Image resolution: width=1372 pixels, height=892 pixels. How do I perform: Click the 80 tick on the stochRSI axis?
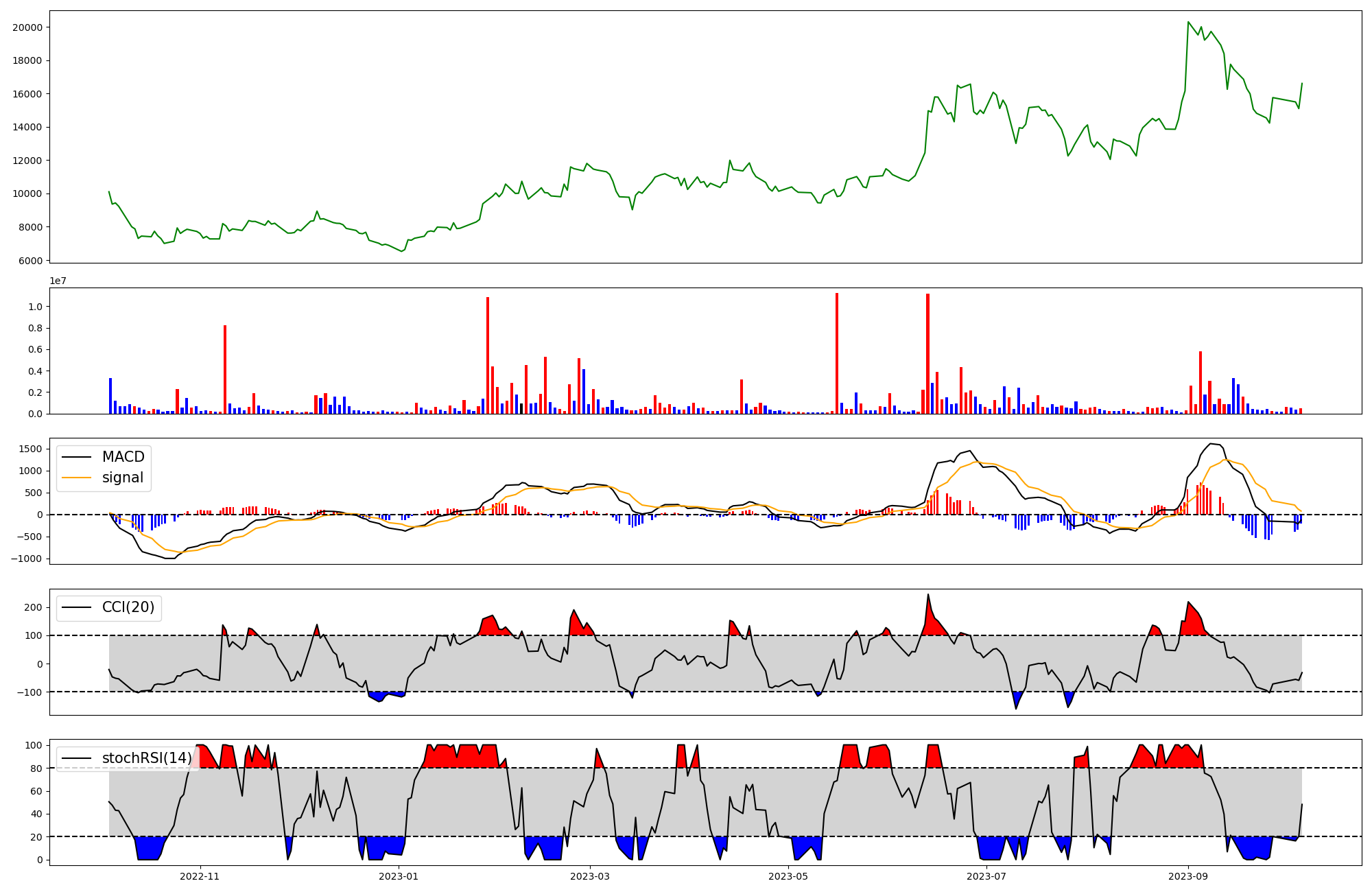tap(36, 768)
